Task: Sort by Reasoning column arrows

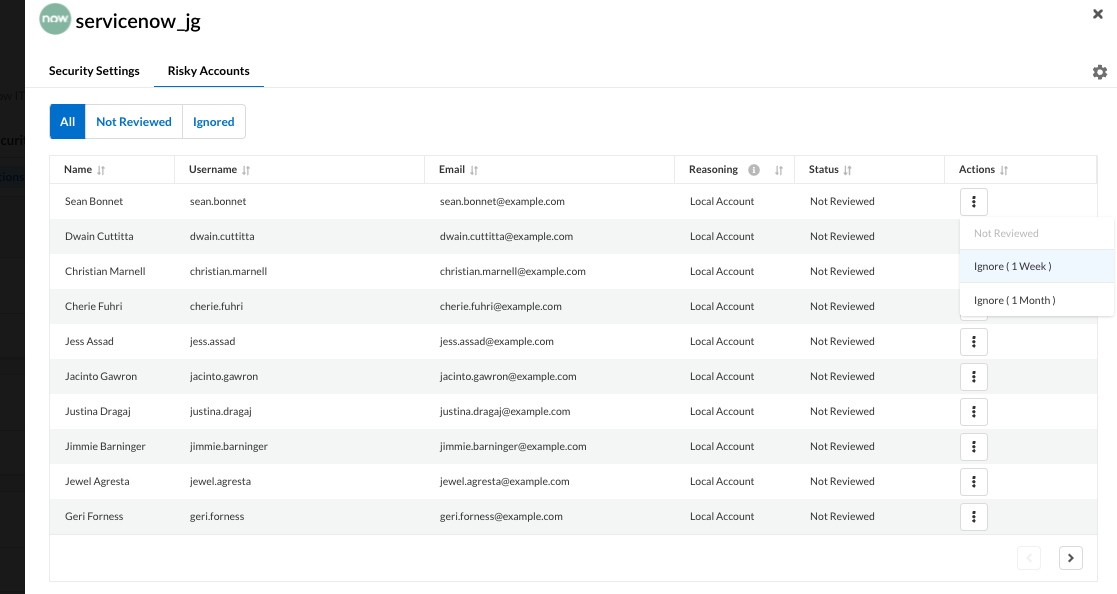Action: coord(779,170)
